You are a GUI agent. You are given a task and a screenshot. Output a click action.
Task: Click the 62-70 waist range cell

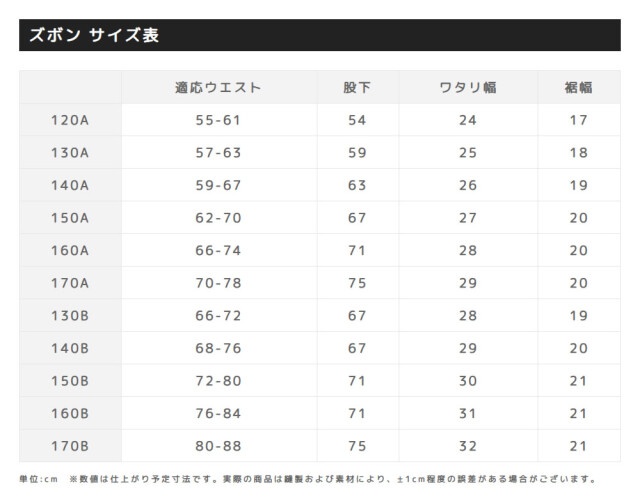coord(218,218)
